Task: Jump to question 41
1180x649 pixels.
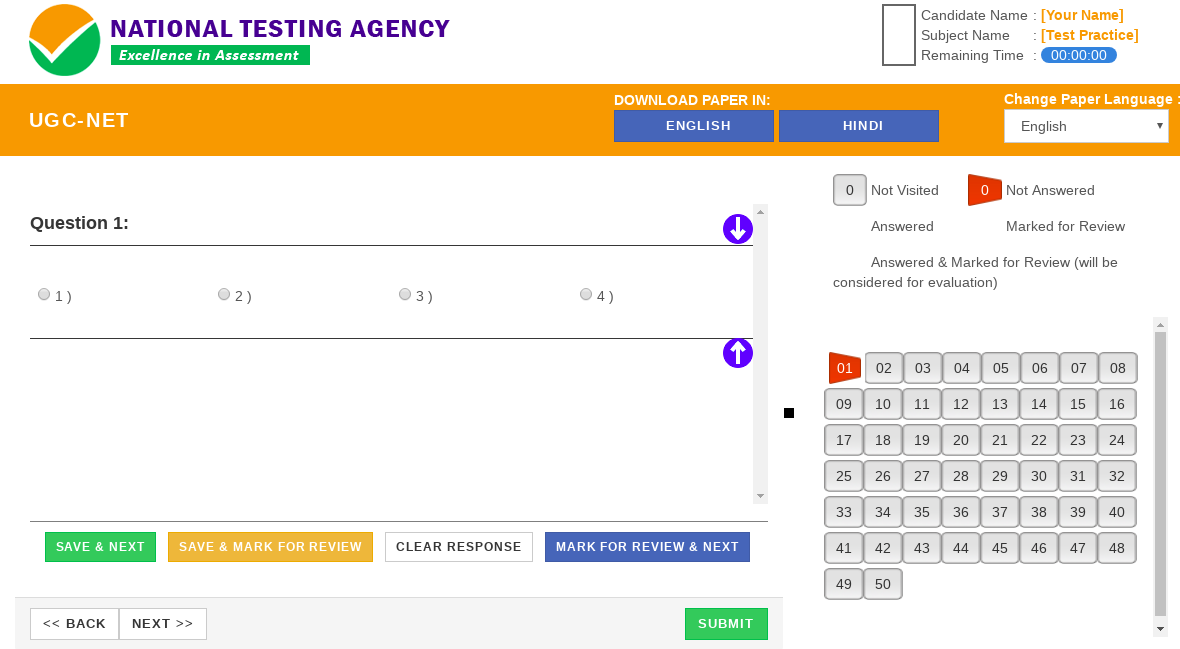Action: click(x=844, y=548)
